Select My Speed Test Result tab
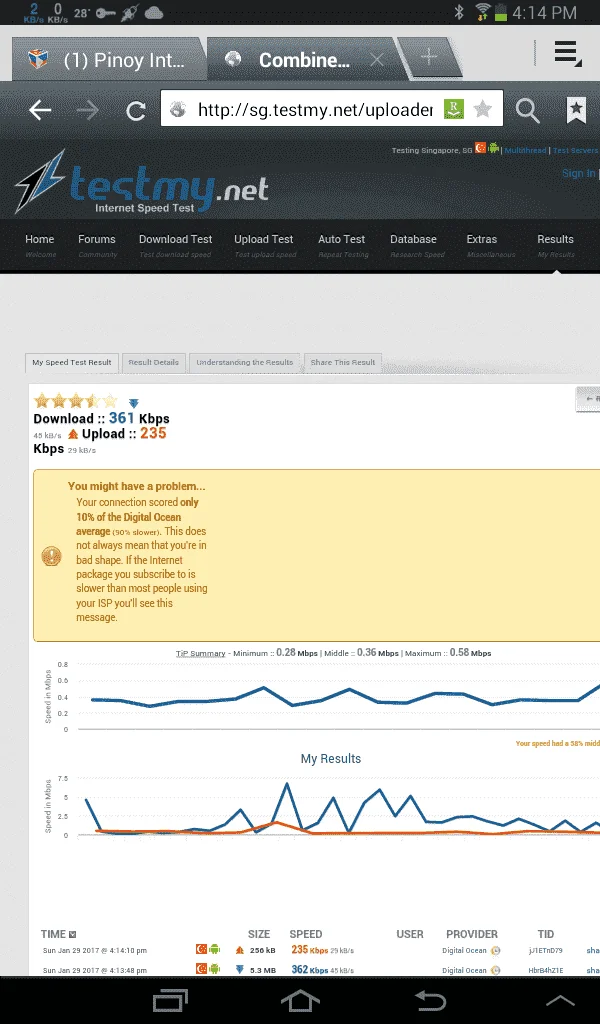600x1024 pixels. (72, 362)
